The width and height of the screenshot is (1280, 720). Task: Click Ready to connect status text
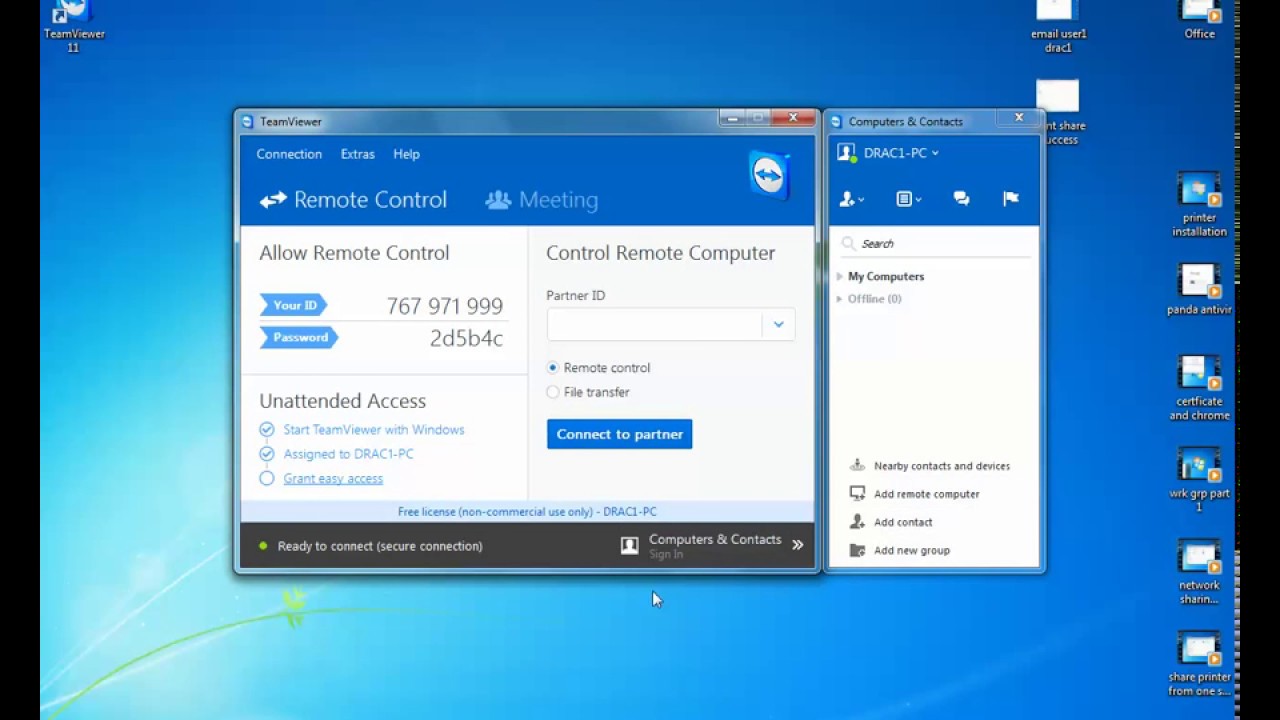[x=380, y=546]
